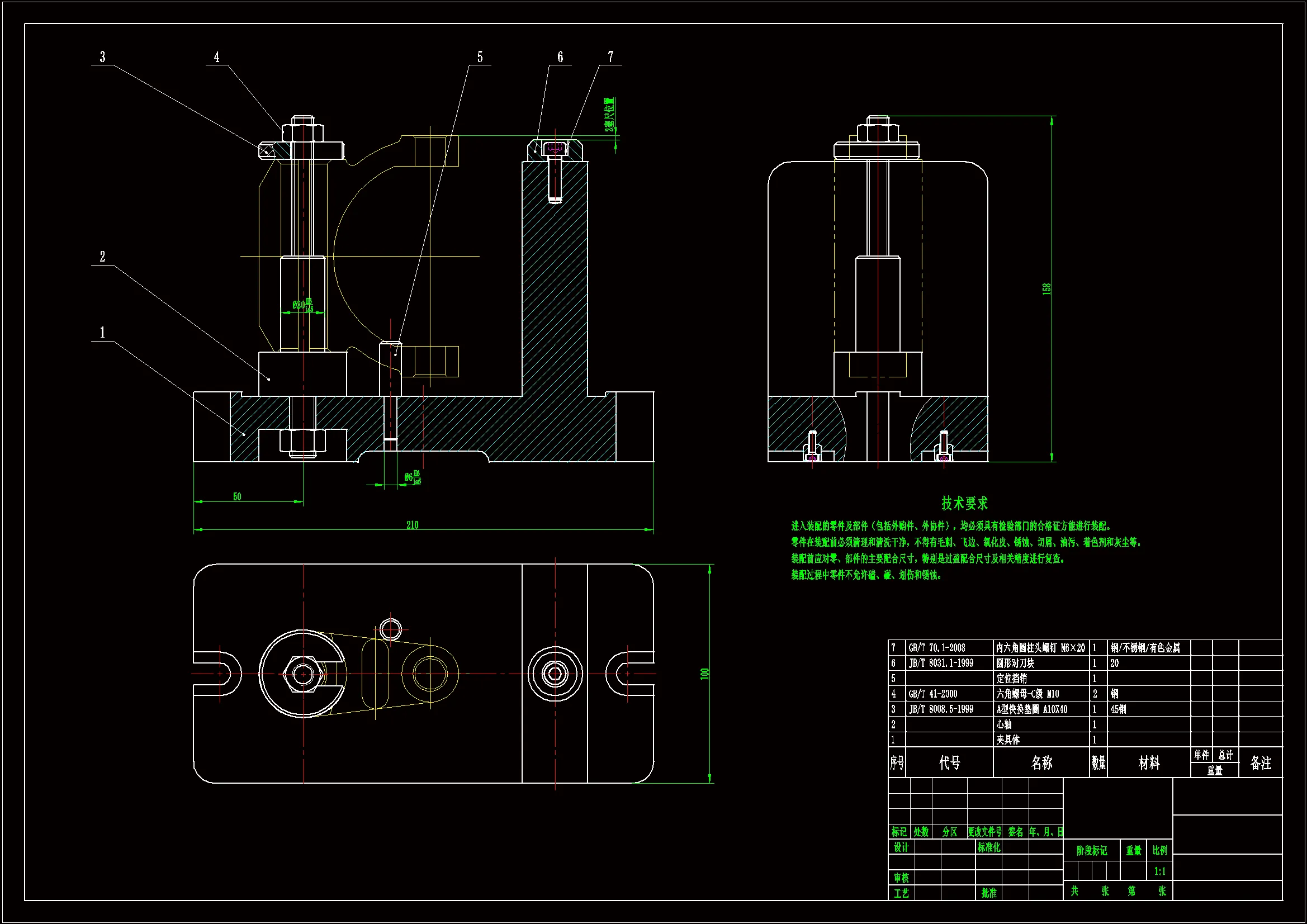Image resolution: width=1307 pixels, height=924 pixels.
Task: Click part balloon number 4
Action: (216, 57)
